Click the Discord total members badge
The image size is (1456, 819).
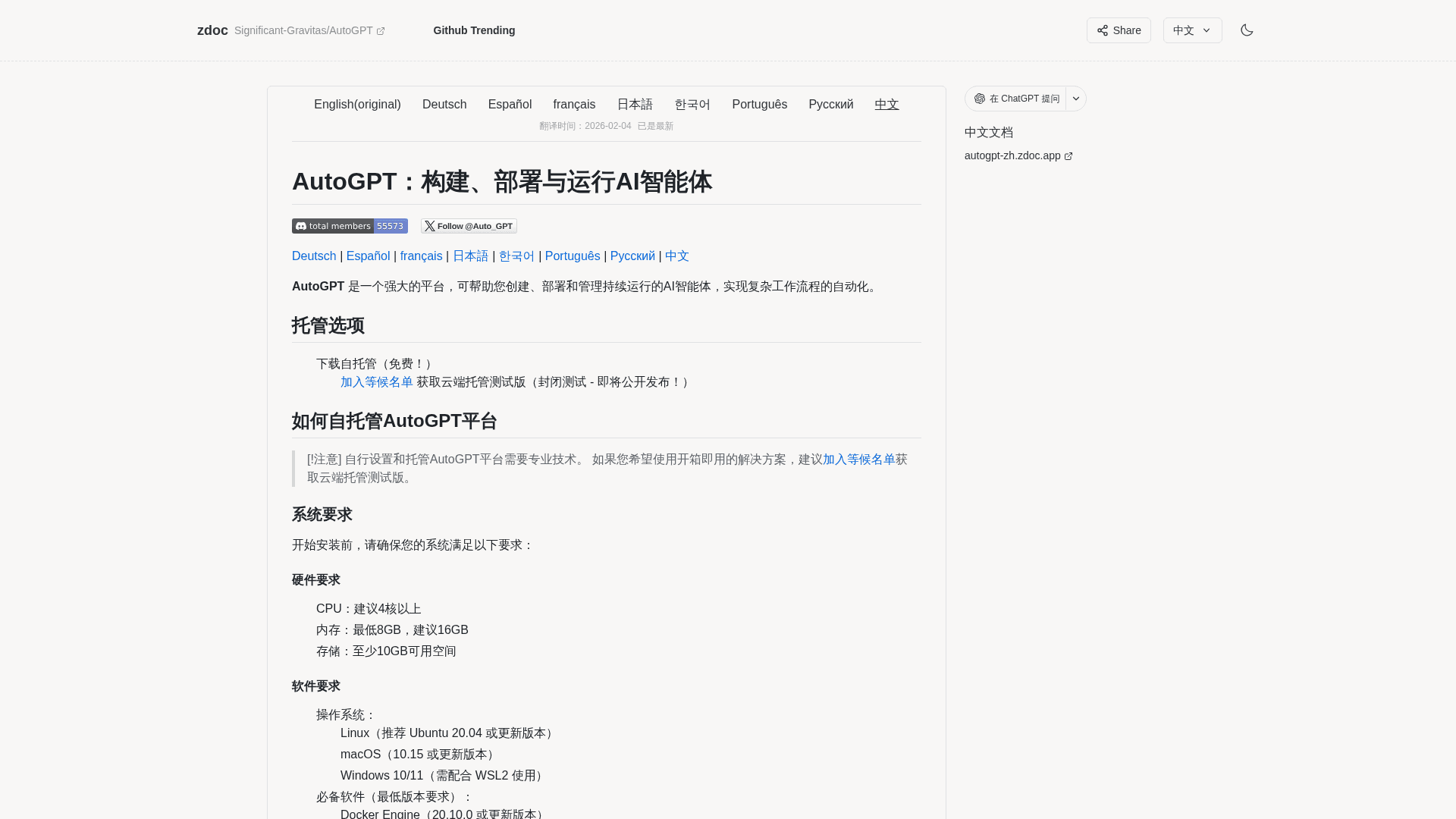click(x=349, y=225)
